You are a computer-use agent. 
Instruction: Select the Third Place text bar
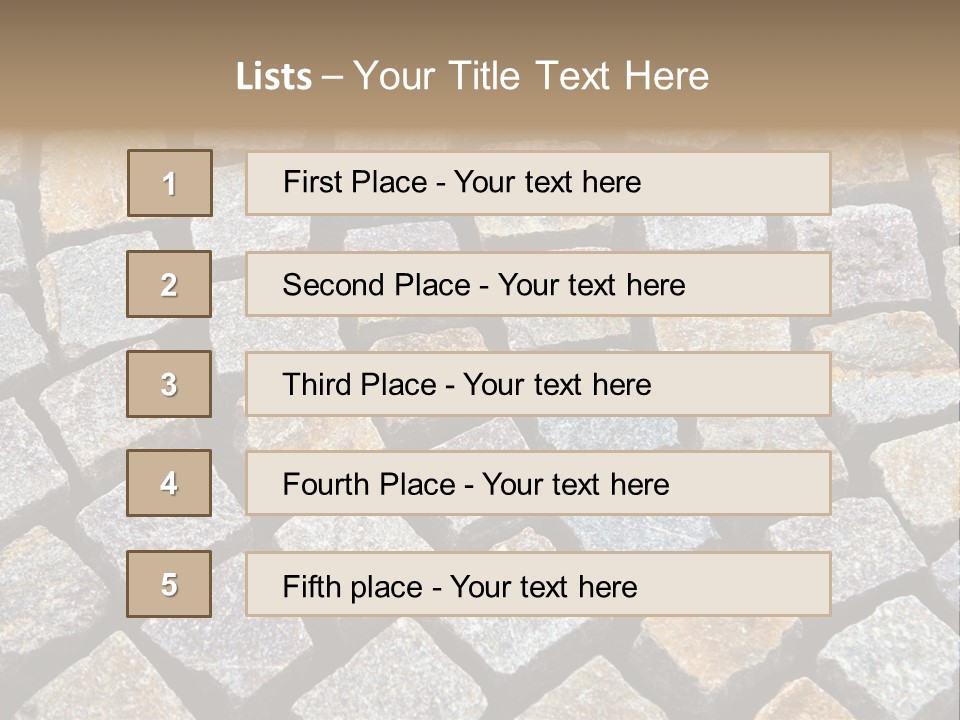click(x=538, y=384)
